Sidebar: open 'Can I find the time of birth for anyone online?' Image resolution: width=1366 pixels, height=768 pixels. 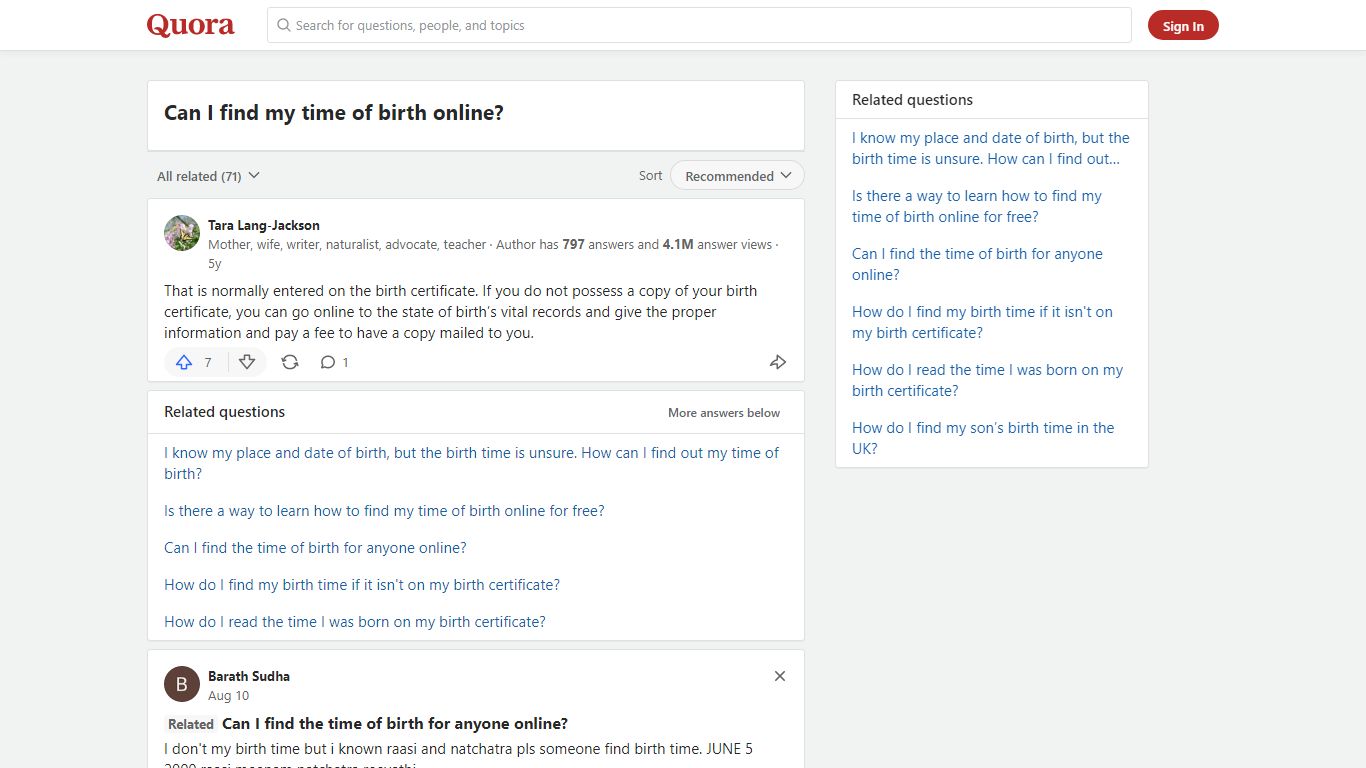(x=977, y=264)
